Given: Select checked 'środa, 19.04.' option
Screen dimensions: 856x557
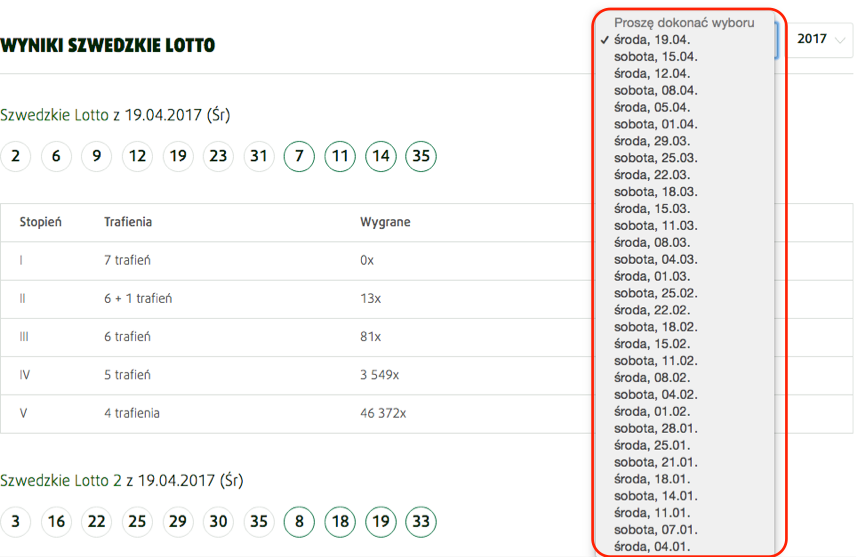Looking at the screenshot, I should (x=654, y=39).
